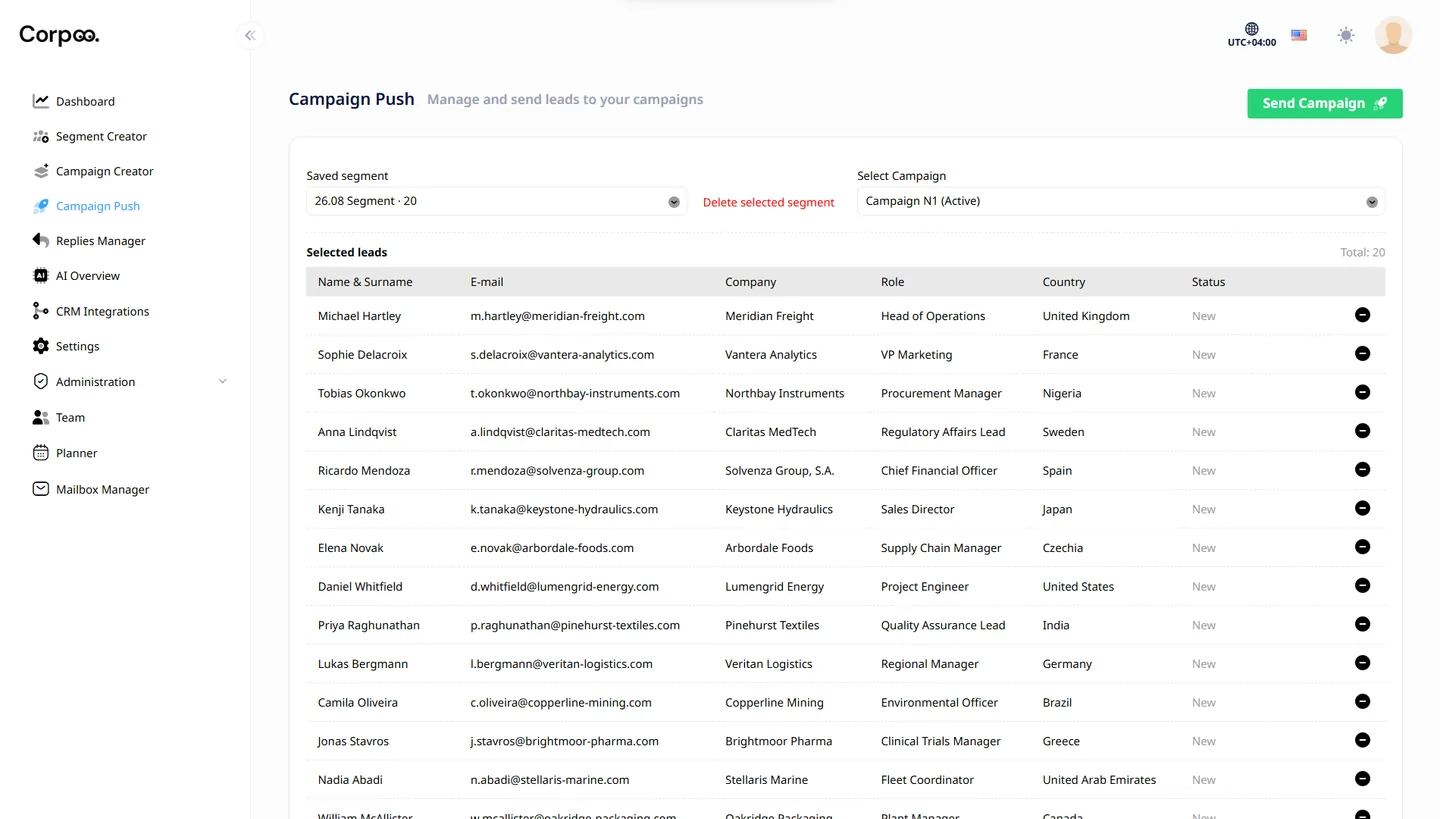Remove Anna Lindqvist using minus icon
The width and height of the screenshot is (1440, 819).
point(1362,431)
